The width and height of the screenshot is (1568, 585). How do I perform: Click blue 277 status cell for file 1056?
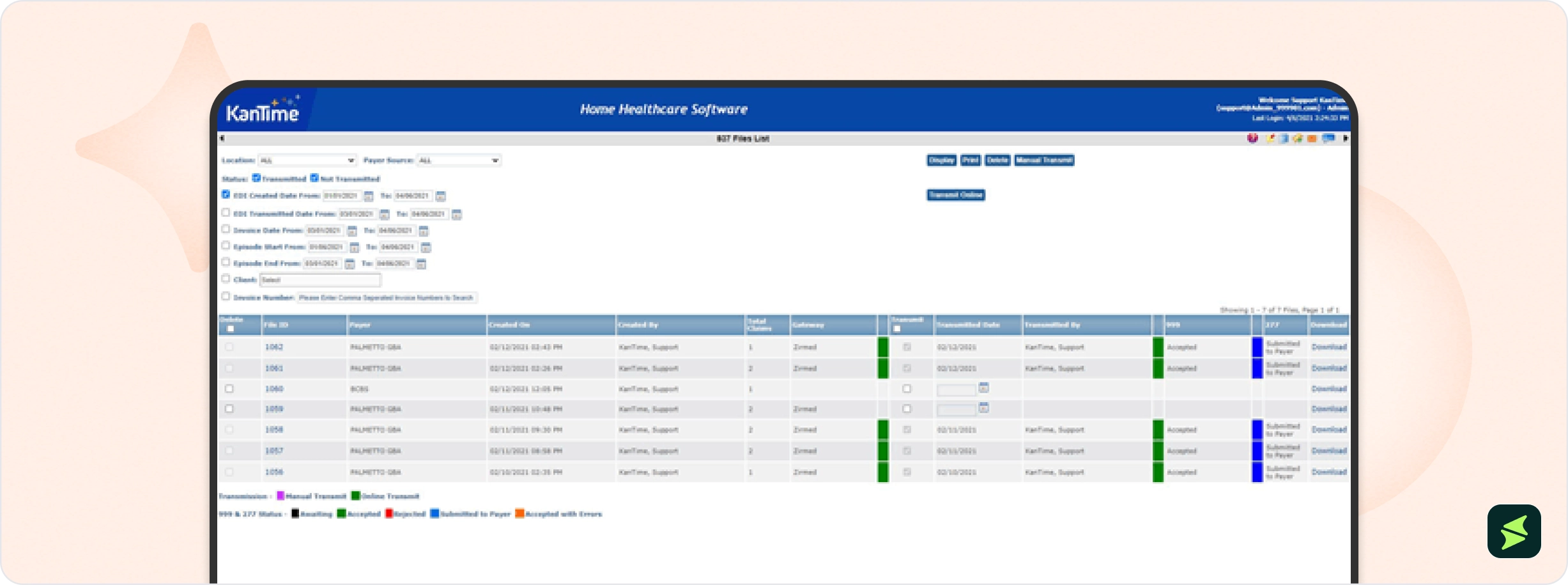(1257, 472)
